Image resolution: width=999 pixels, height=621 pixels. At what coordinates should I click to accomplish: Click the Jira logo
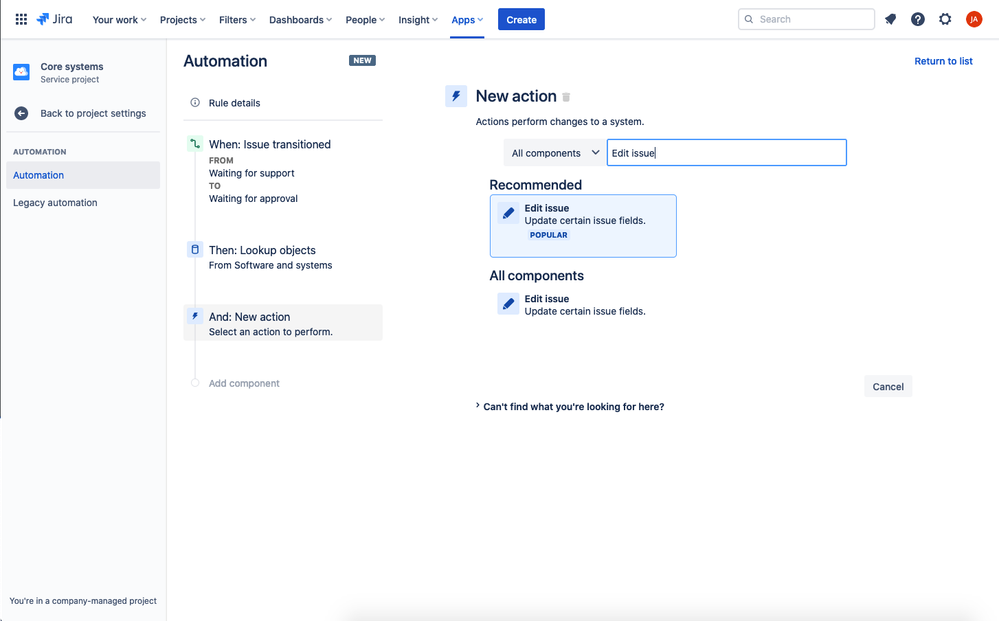(55, 19)
